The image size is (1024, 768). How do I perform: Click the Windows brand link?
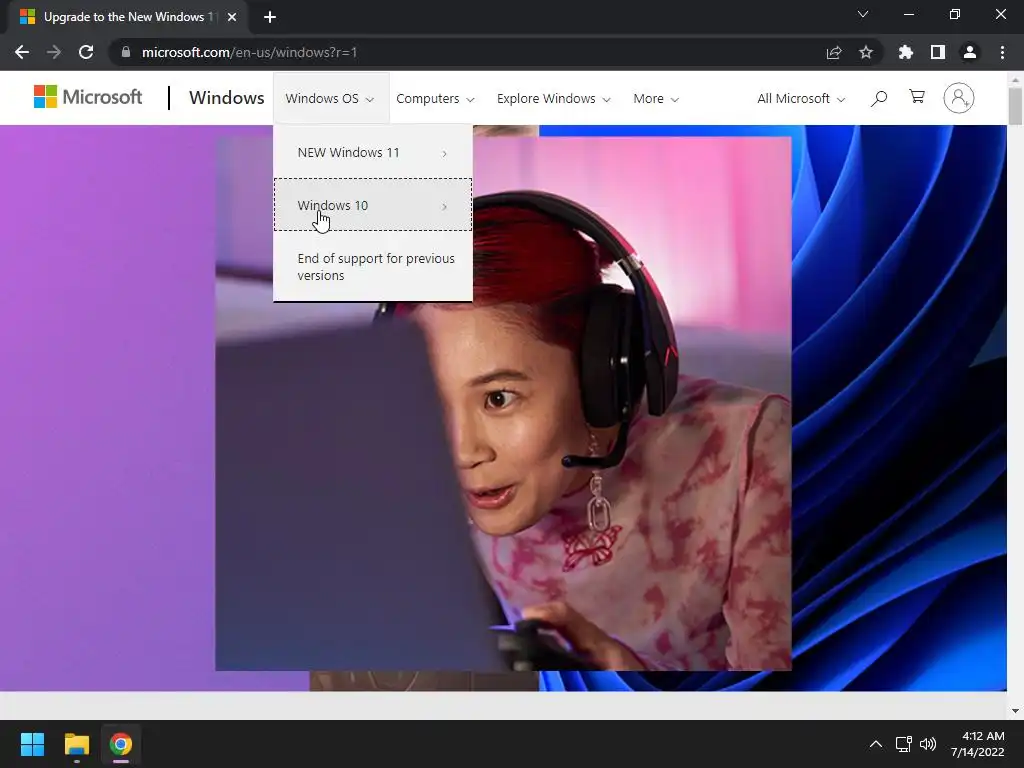click(x=227, y=98)
